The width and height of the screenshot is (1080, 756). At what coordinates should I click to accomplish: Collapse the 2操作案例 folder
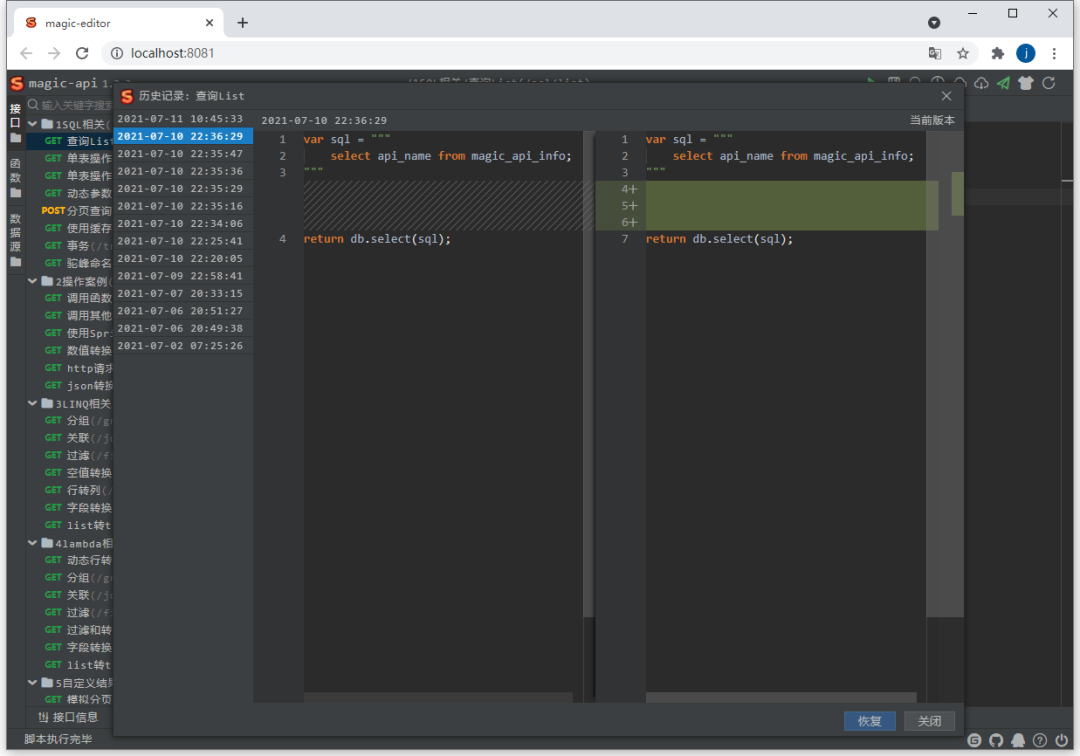(x=31, y=281)
